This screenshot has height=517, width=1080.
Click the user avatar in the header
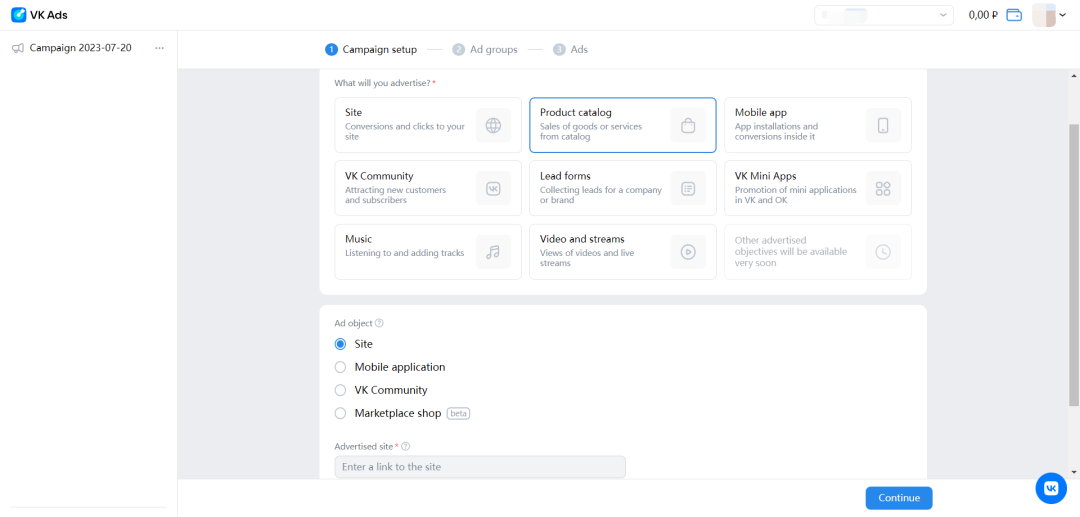click(x=1044, y=15)
